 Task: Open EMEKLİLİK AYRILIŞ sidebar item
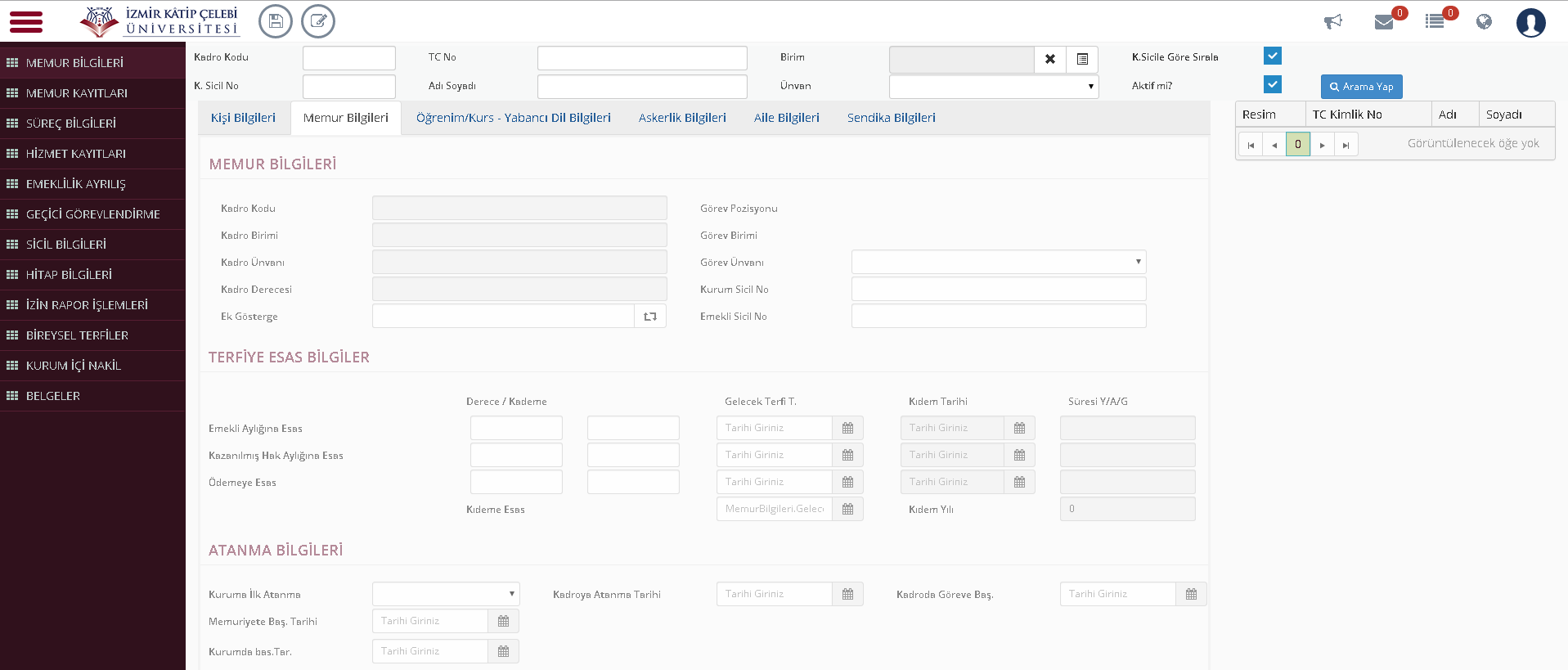[x=92, y=184]
